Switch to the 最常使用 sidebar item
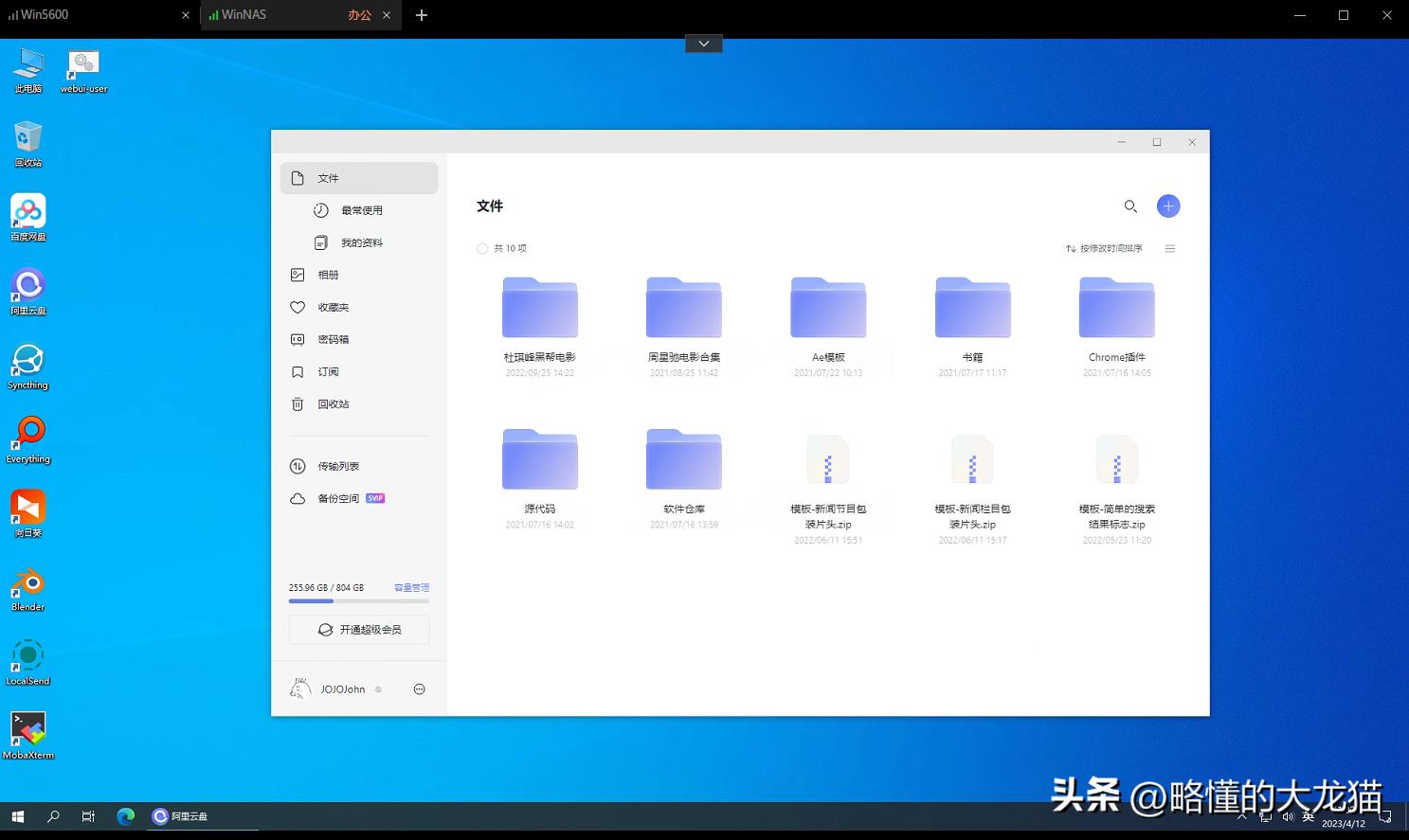Screen dimensions: 1409x840 [360, 210]
